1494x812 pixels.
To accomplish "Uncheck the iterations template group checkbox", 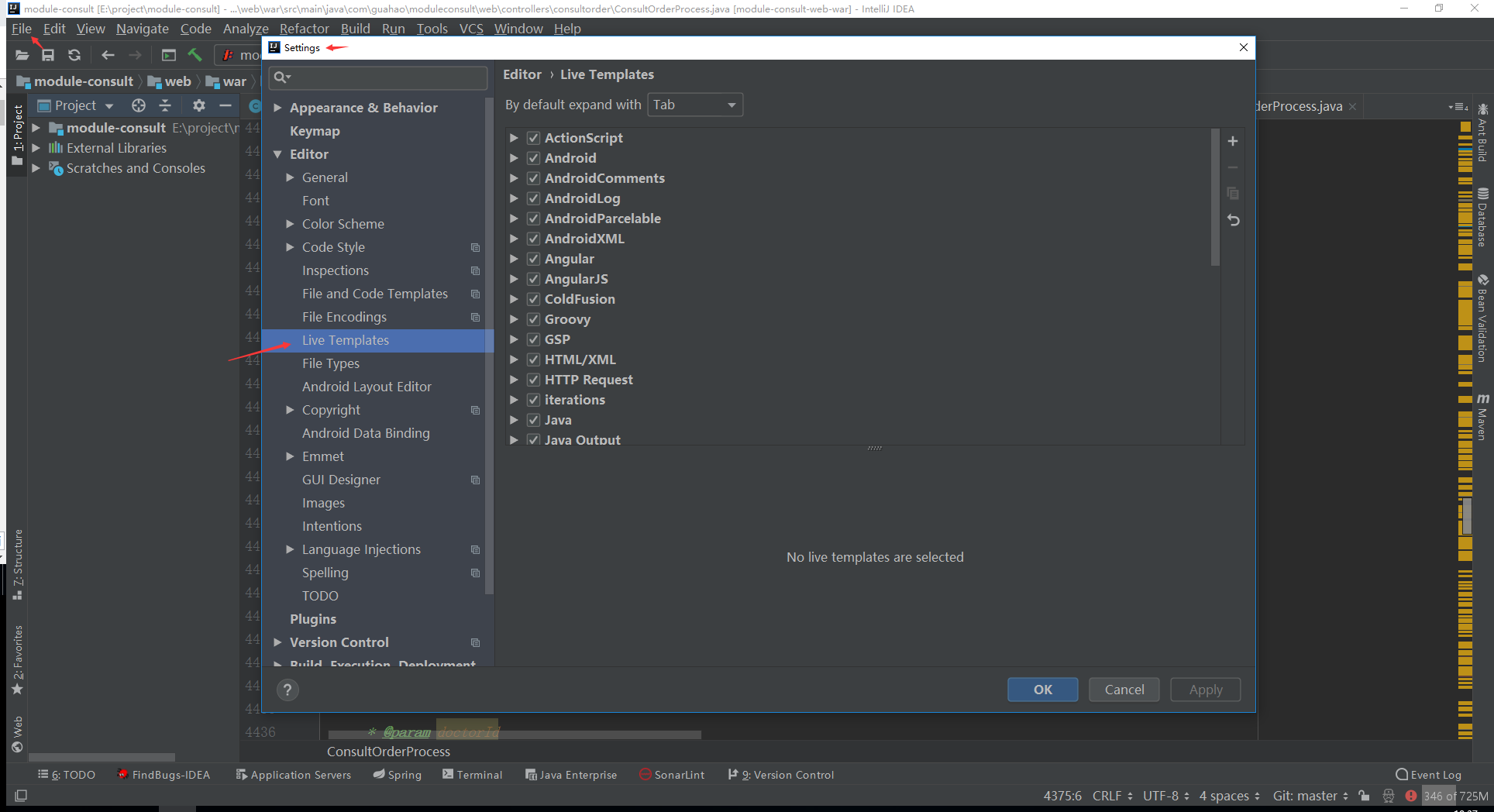I will 533,400.
